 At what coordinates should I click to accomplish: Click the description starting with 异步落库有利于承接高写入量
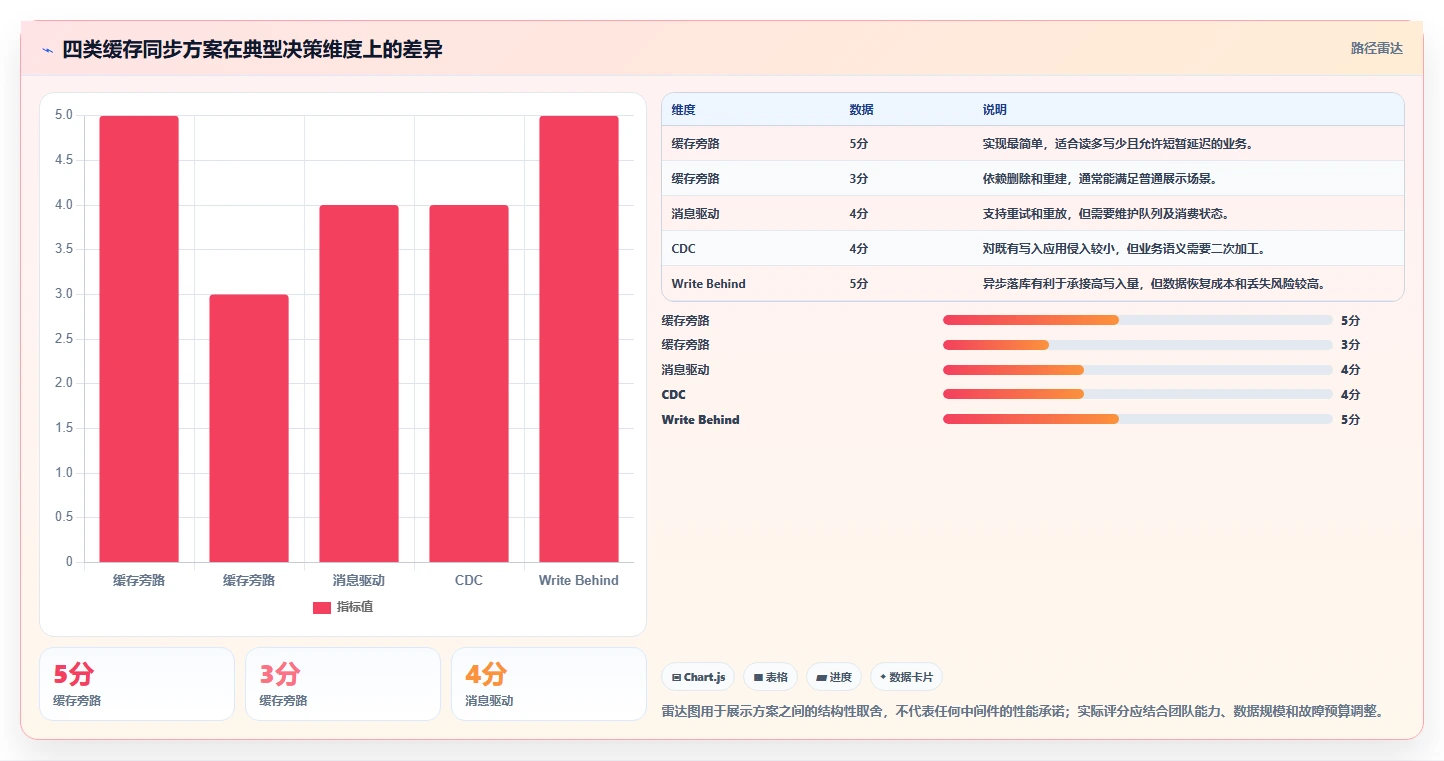click(x=1155, y=284)
